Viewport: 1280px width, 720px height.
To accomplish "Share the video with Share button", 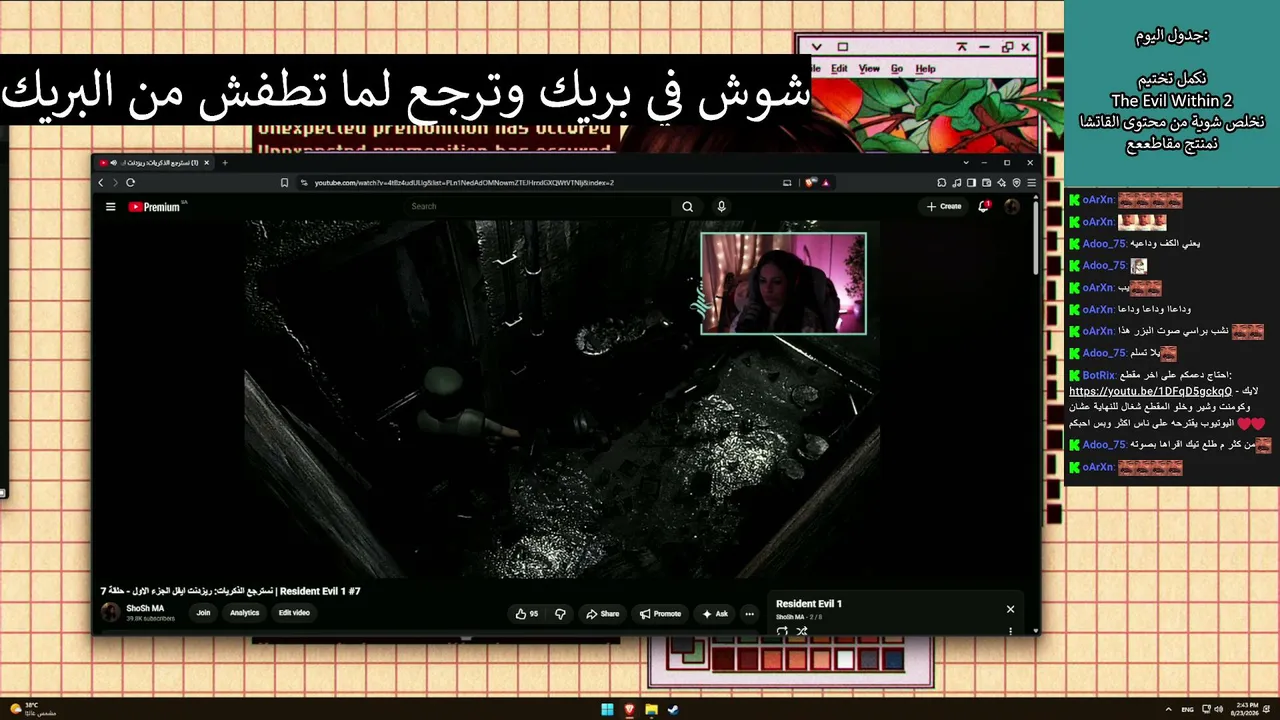I will [x=603, y=614].
